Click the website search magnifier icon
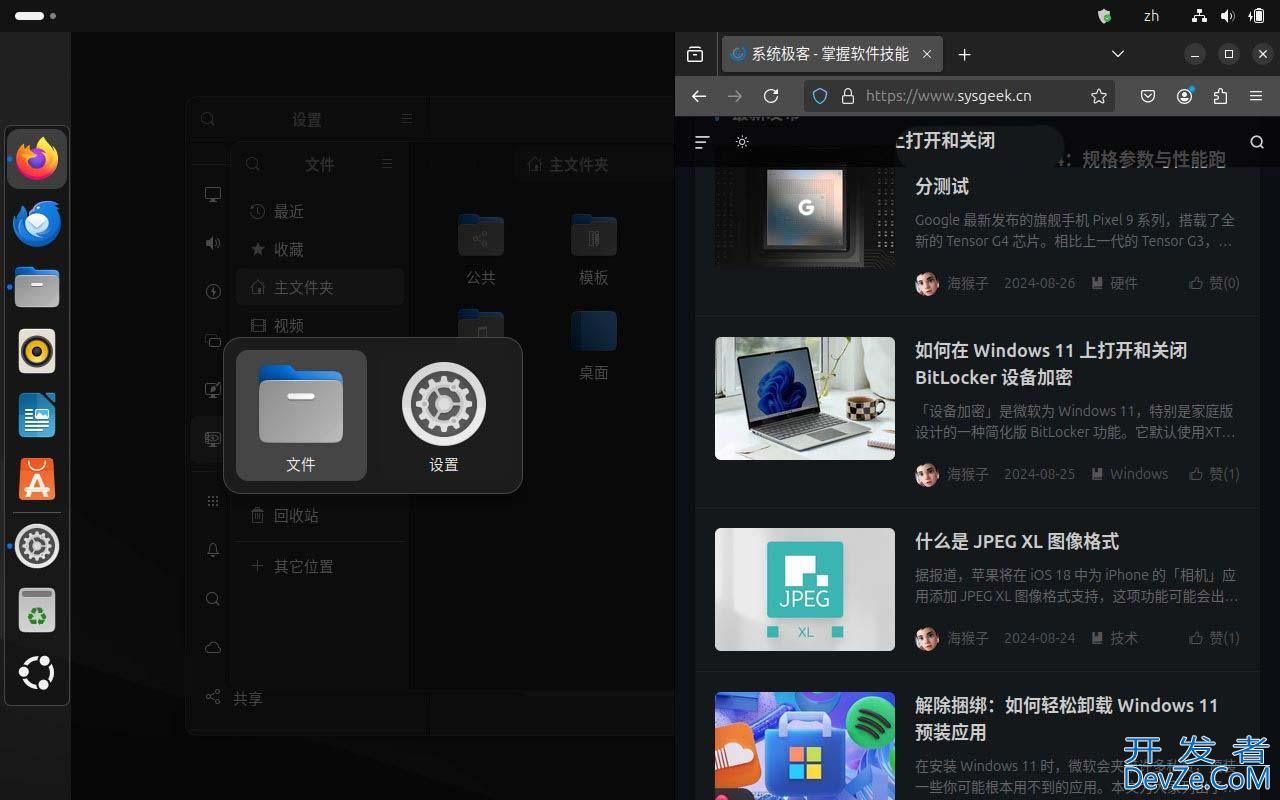This screenshot has width=1280, height=800. coord(1257,142)
